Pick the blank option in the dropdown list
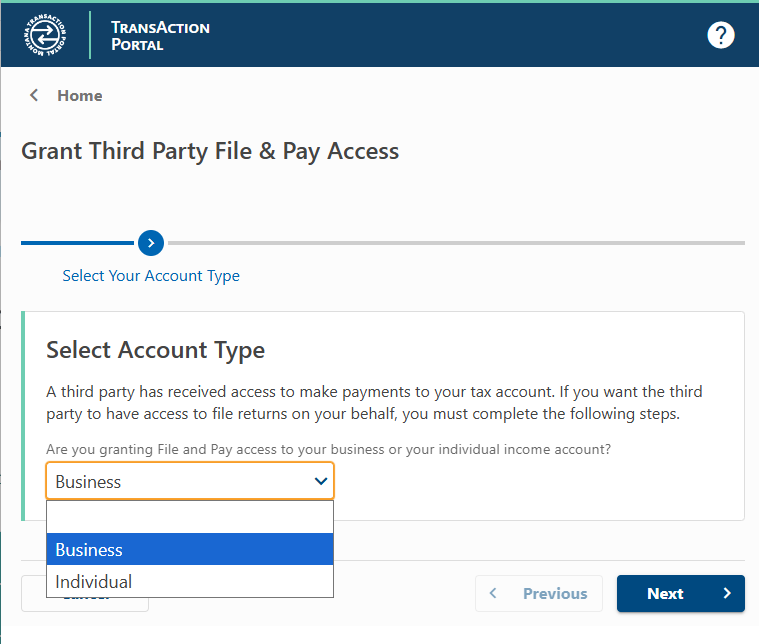 pos(190,517)
